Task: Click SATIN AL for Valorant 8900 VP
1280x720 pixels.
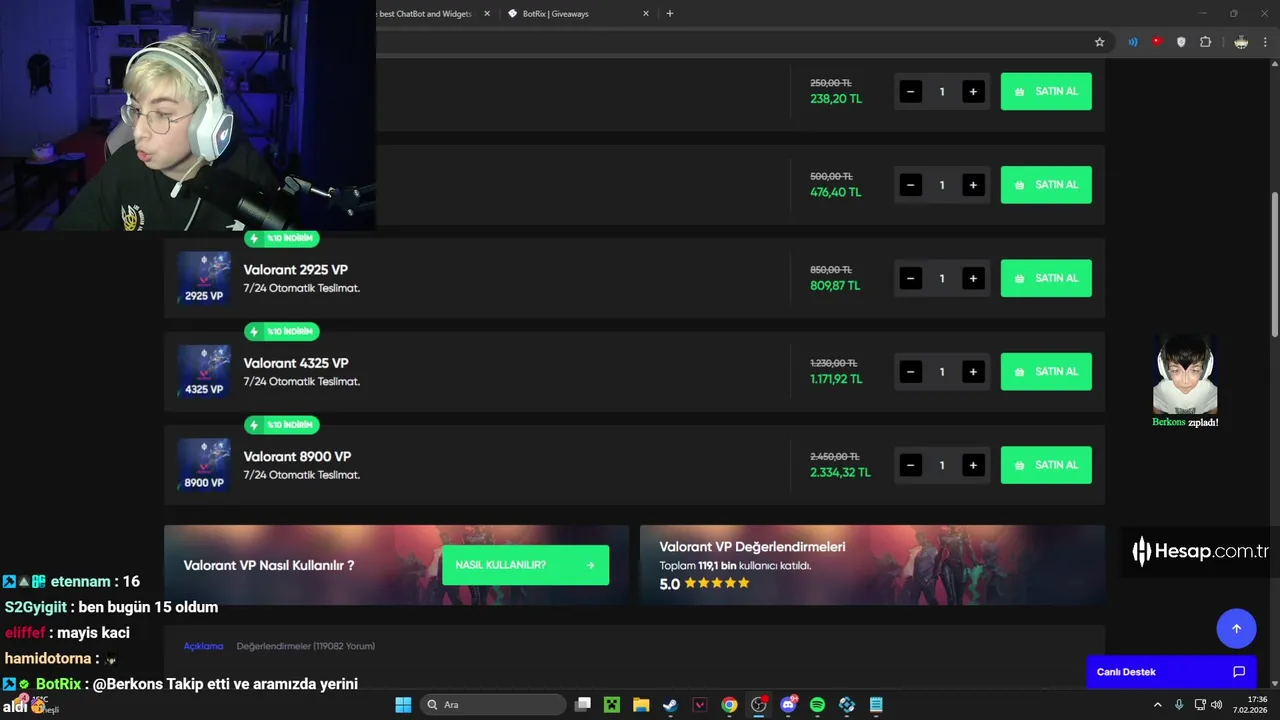Action: [x=1046, y=465]
